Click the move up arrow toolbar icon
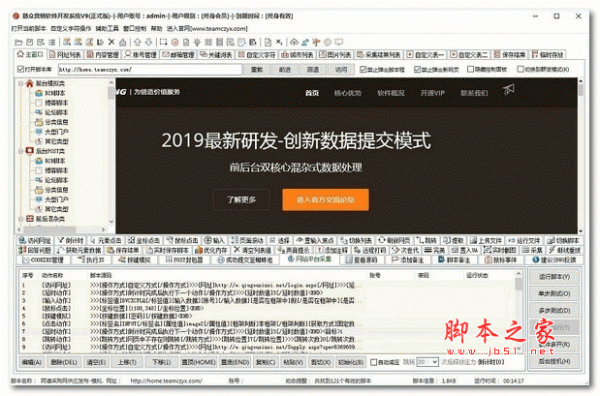Screen dimensions: 600x396 click(137, 42)
